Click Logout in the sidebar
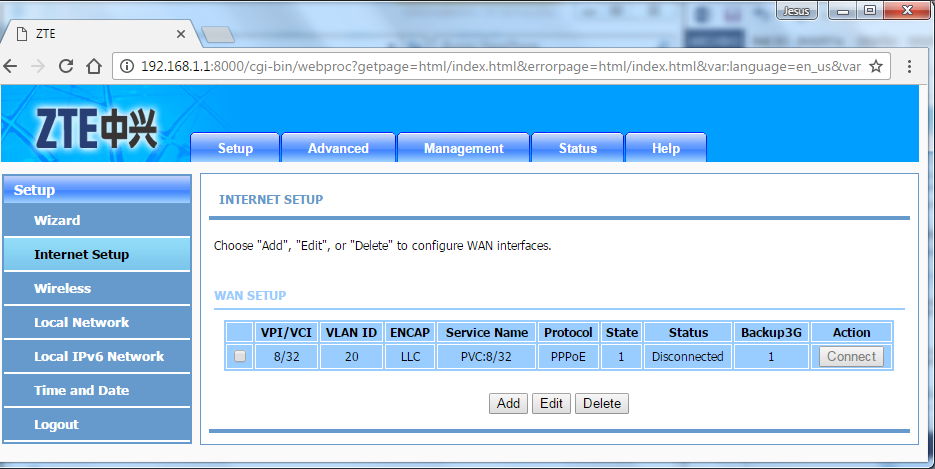The width and height of the screenshot is (935, 469). (97, 424)
